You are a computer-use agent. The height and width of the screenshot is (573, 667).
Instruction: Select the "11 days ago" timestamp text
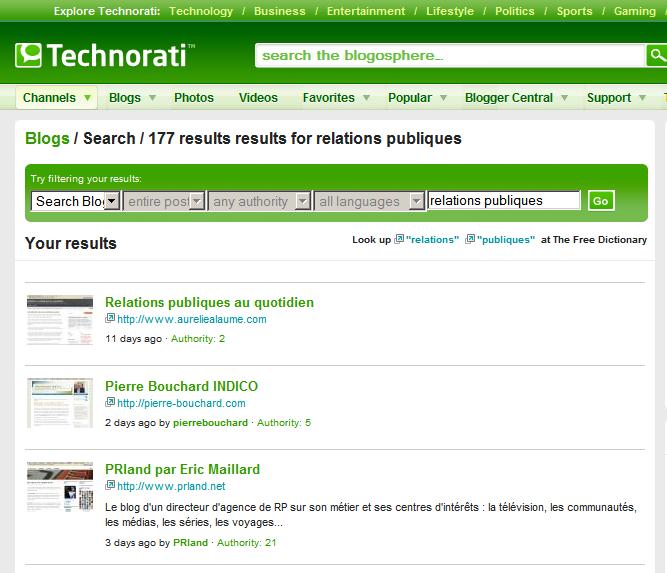click(134, 339)
